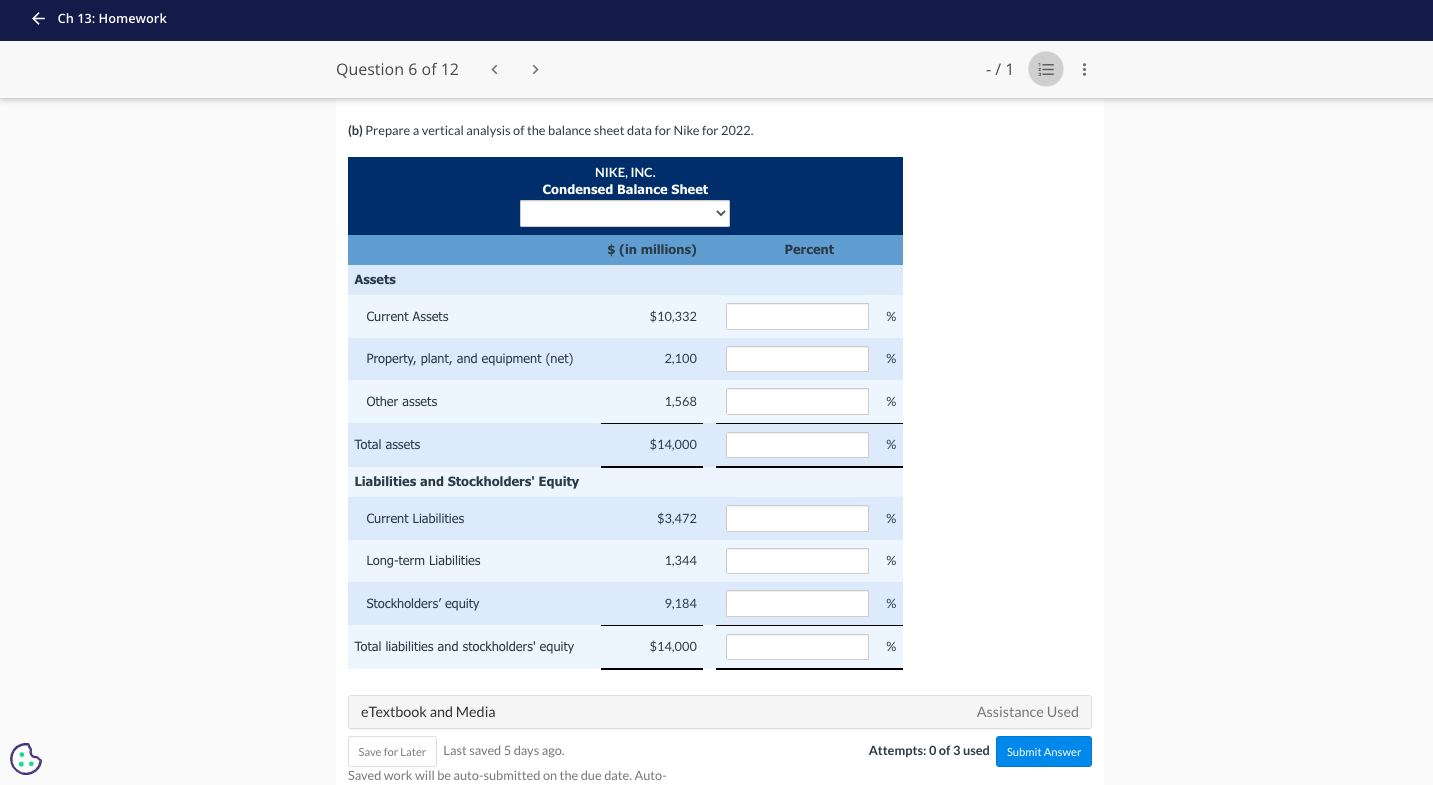1433x785 pixels.
Task: Click the 2,100 property value
Action: tap(680, 358)
